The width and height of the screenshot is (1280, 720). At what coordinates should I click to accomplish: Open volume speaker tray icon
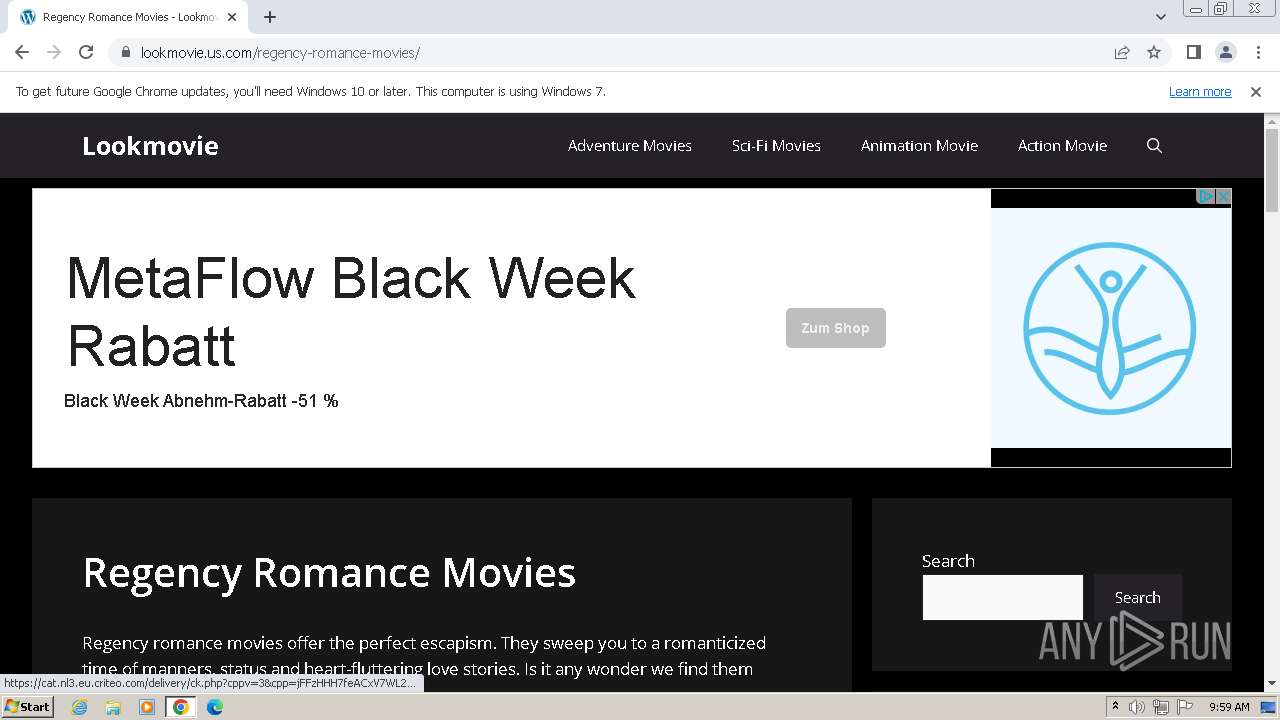coord(1137,707)
